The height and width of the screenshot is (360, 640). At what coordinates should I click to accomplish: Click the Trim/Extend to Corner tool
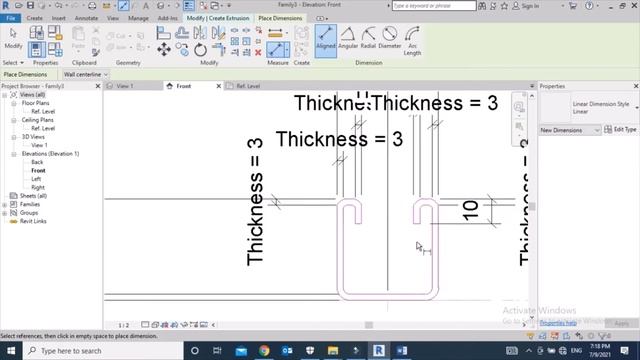click(219, 50)
